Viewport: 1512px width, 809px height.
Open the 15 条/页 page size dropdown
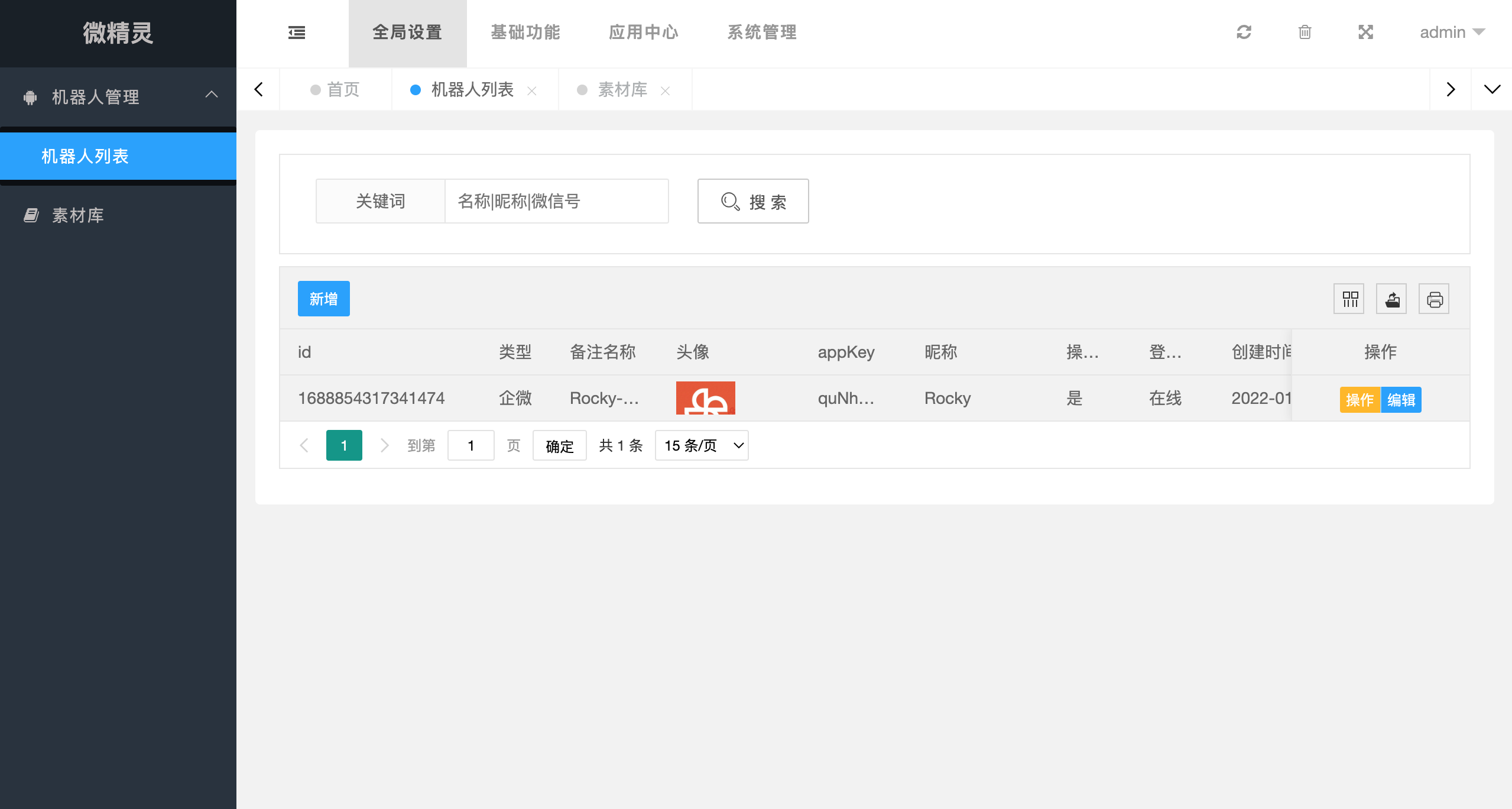pyautogui.click(x=702, y=445)
